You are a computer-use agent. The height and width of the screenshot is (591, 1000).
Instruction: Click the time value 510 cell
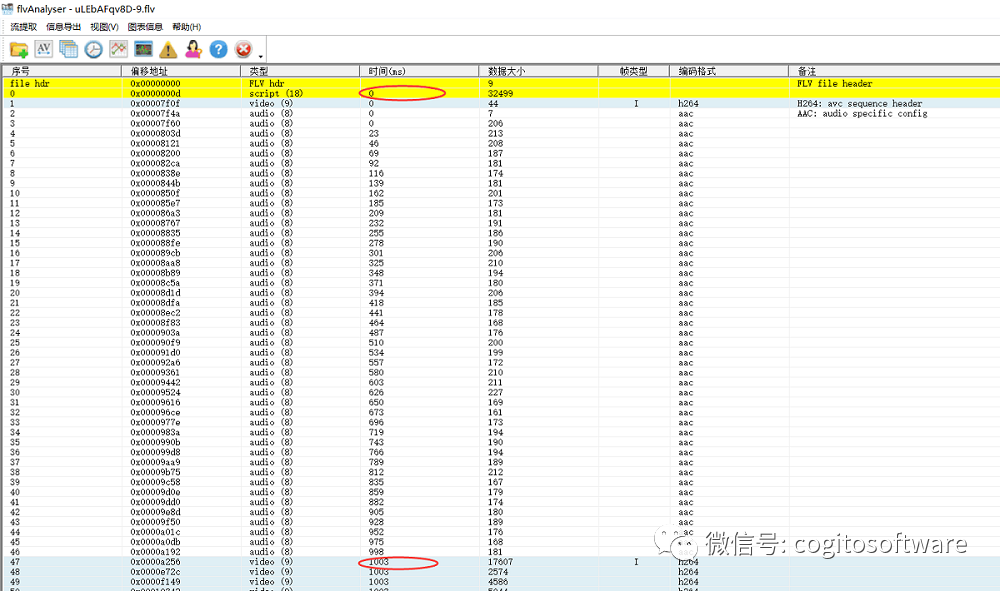coord(376,343)
